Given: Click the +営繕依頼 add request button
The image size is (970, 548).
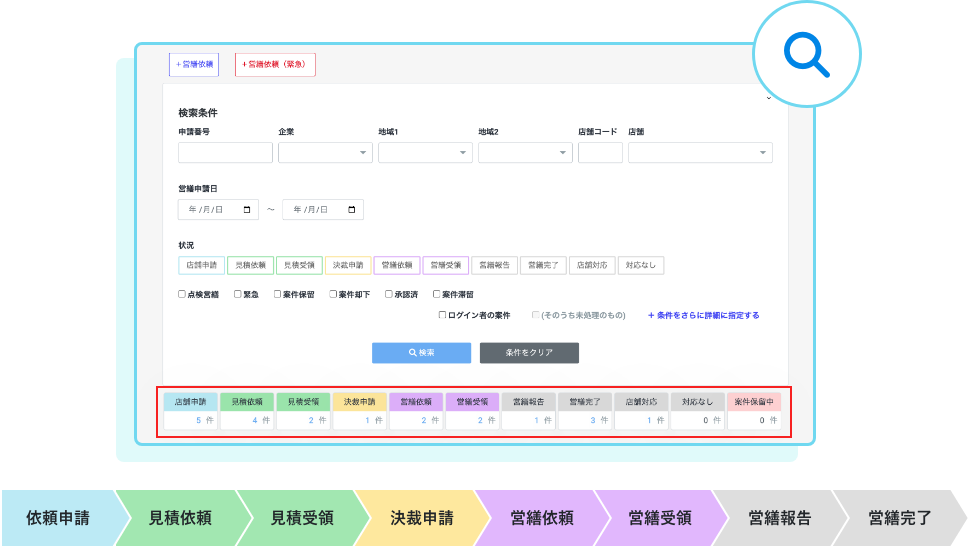Looking at the screenshot, I should [x=194, y=64].
